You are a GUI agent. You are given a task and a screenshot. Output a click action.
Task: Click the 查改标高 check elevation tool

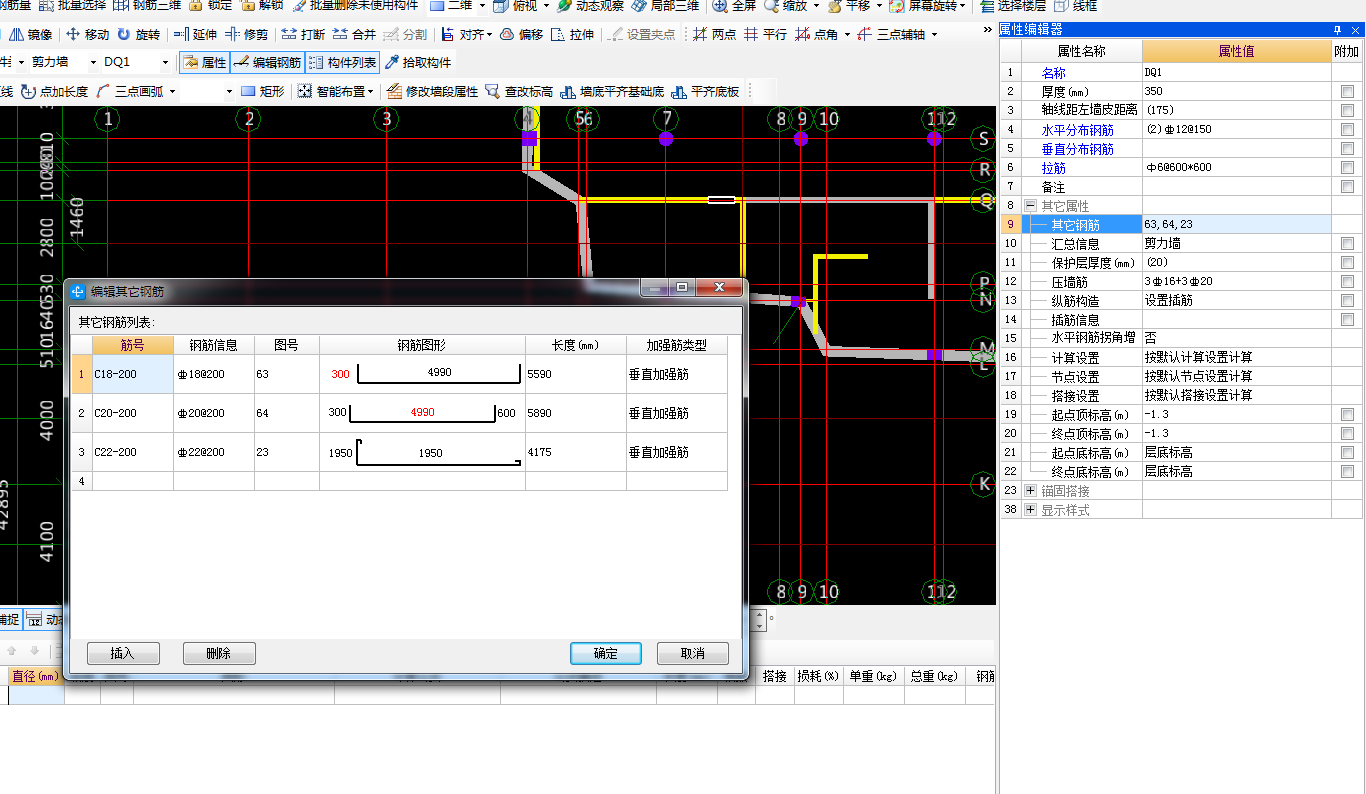519,91
